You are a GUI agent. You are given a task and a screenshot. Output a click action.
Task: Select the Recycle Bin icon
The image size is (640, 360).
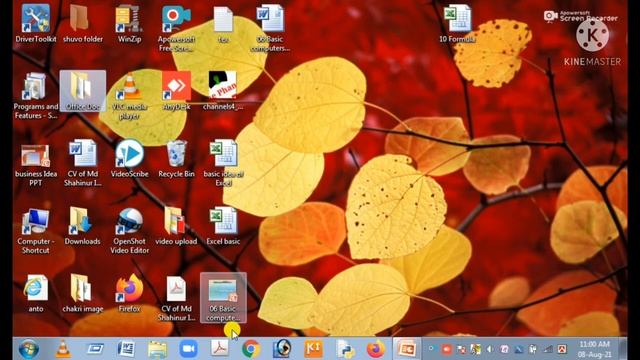[176, 158]
